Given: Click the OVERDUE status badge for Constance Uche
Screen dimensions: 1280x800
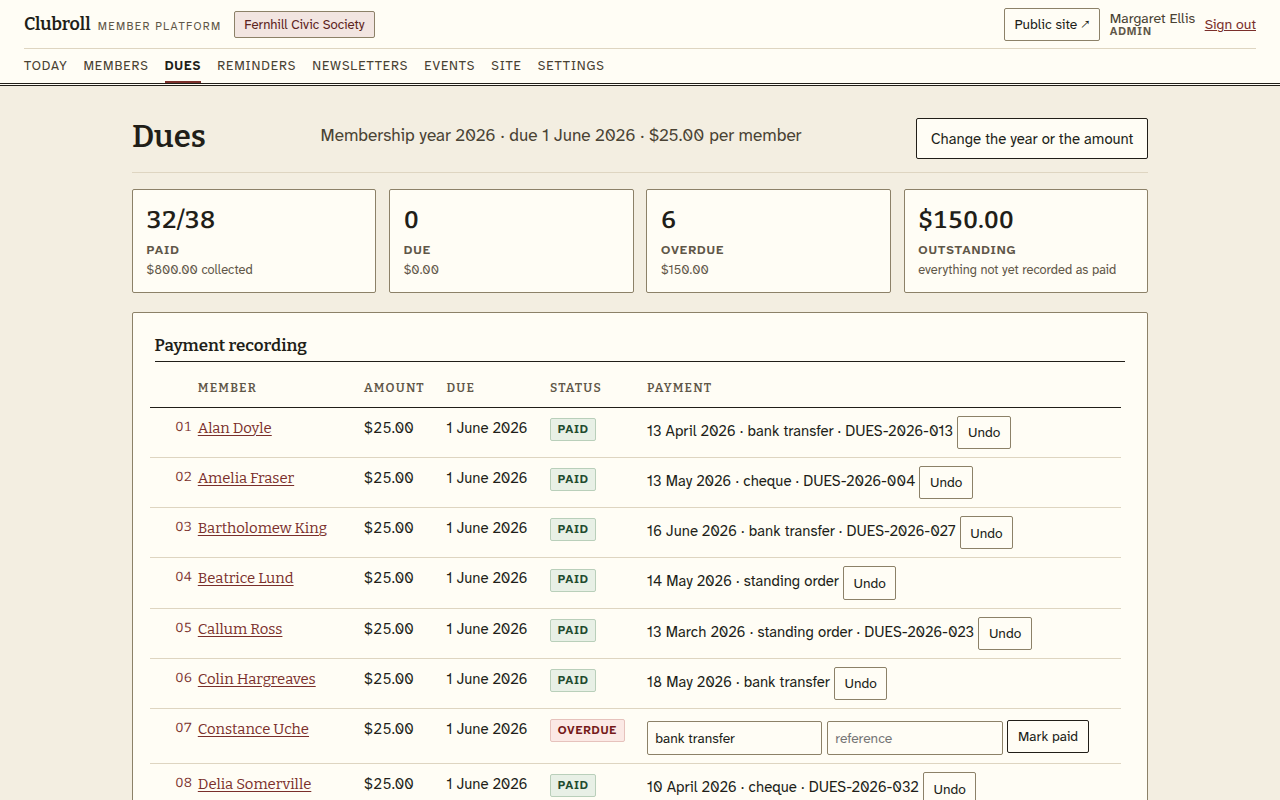Looking at the screenshot, I should pyautogui.click(x=587, y=730).
